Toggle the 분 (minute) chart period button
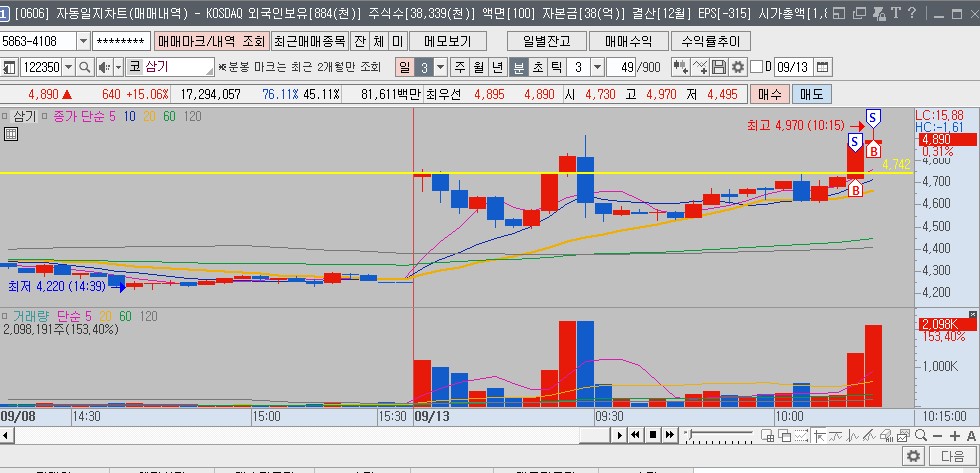This screenshot has height=473, width=980. coord(519,67)
